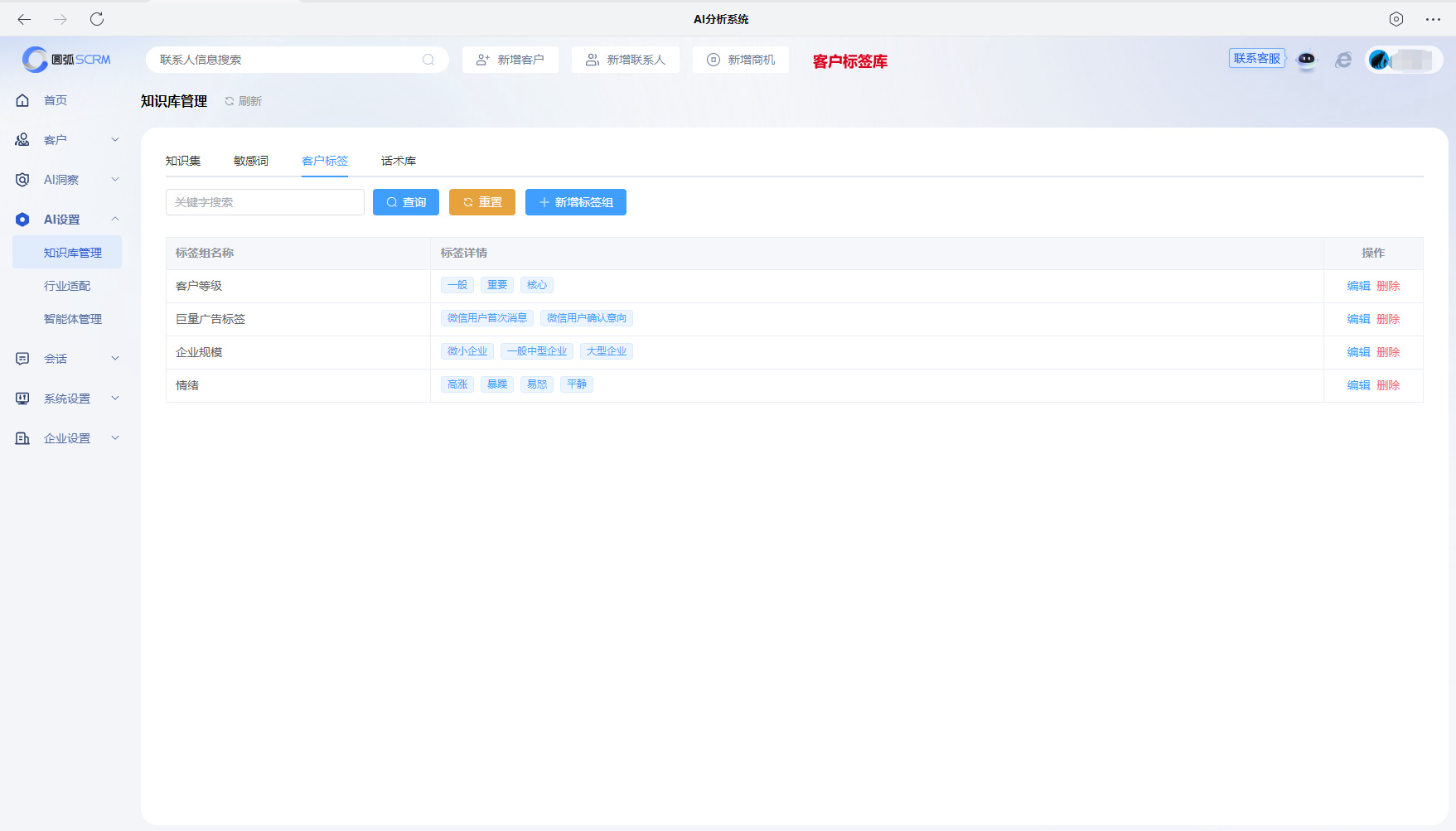This screenshot has width=1456, height=831.
Task: Click the 系统设置 monitor icon
Action: (22, 398)
